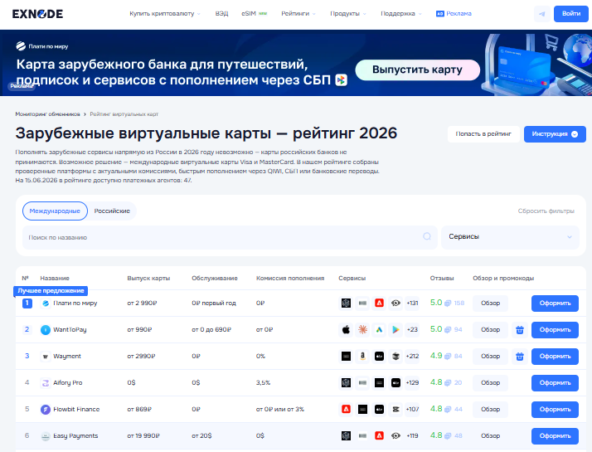The width and height of the screenshot is (592, 452).
Task: Click Оформить for Aifory Pro
Action: (x=555, y=383)
